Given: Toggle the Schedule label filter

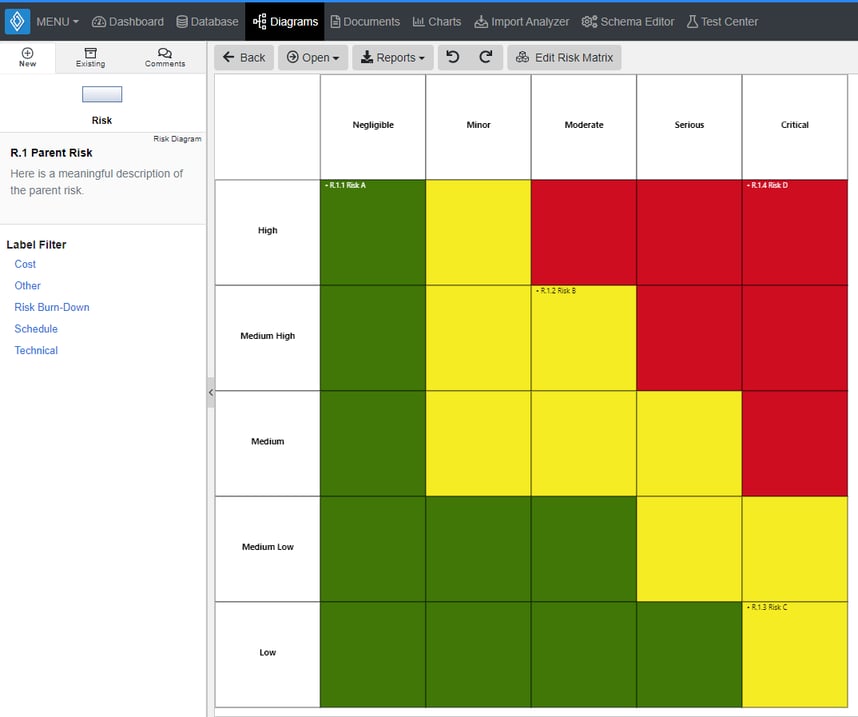Looking at the screenshot, I should pyautogui.click(x=36, y=328).
